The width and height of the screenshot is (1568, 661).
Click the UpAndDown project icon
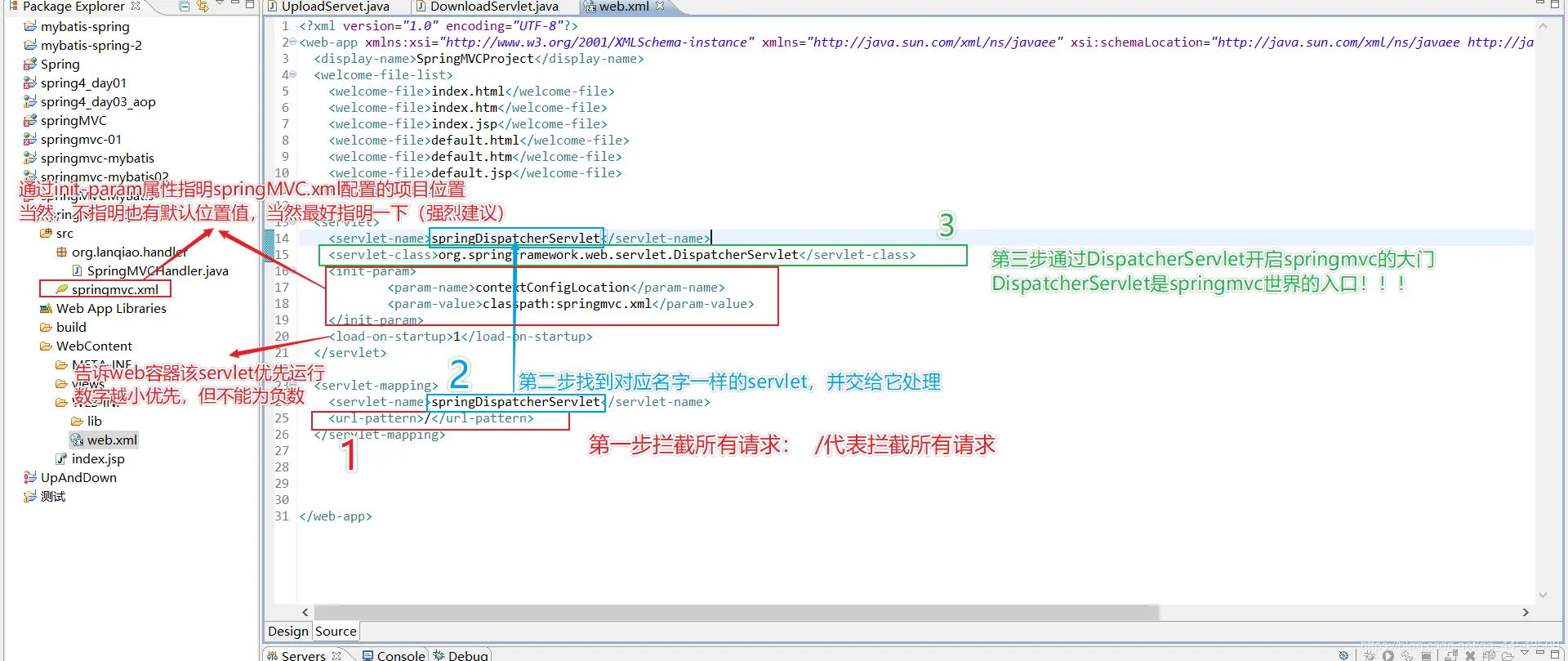coord(30,477)
